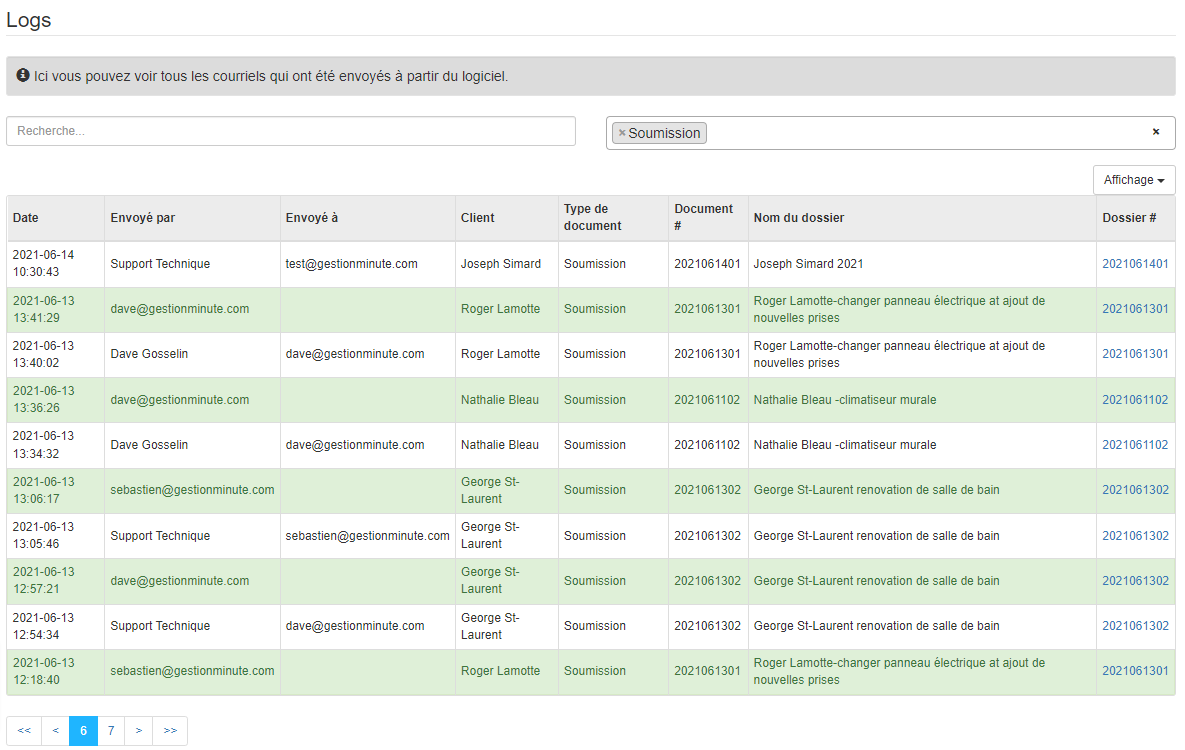Go to previous page of logs
This screenshot has height=750, width=1185.
55,731
